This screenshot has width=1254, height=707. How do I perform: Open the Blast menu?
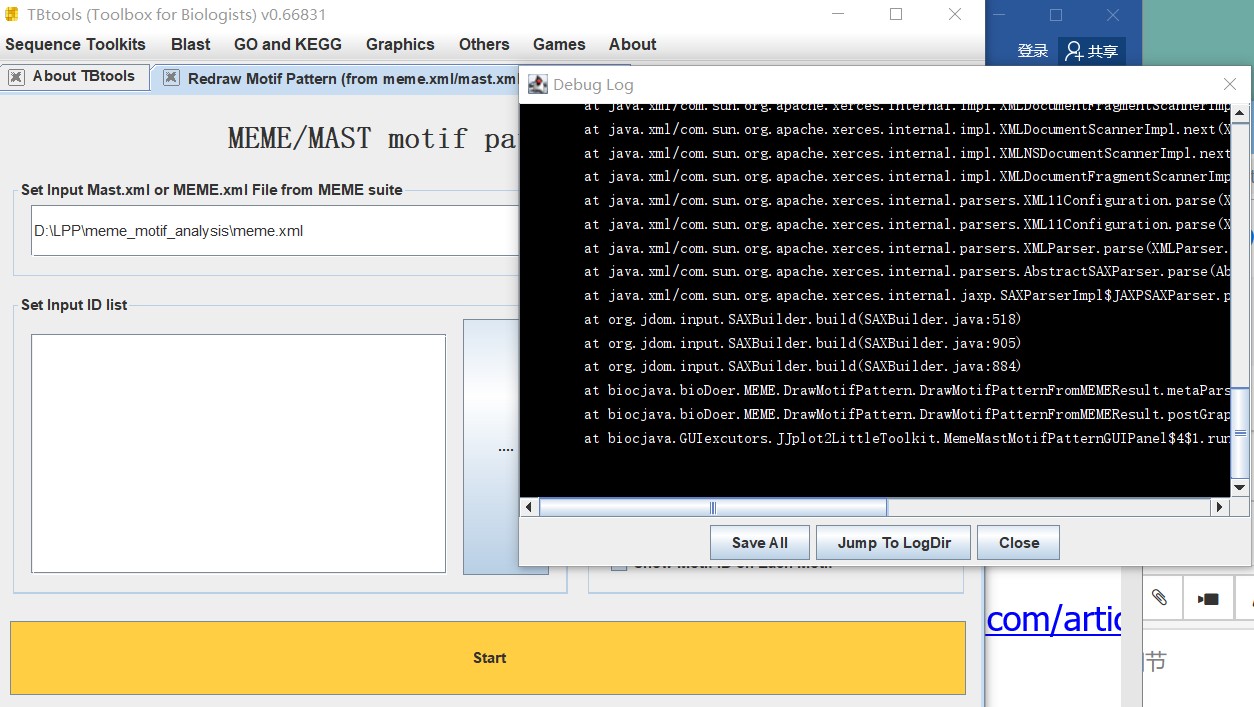pos(190,44)
